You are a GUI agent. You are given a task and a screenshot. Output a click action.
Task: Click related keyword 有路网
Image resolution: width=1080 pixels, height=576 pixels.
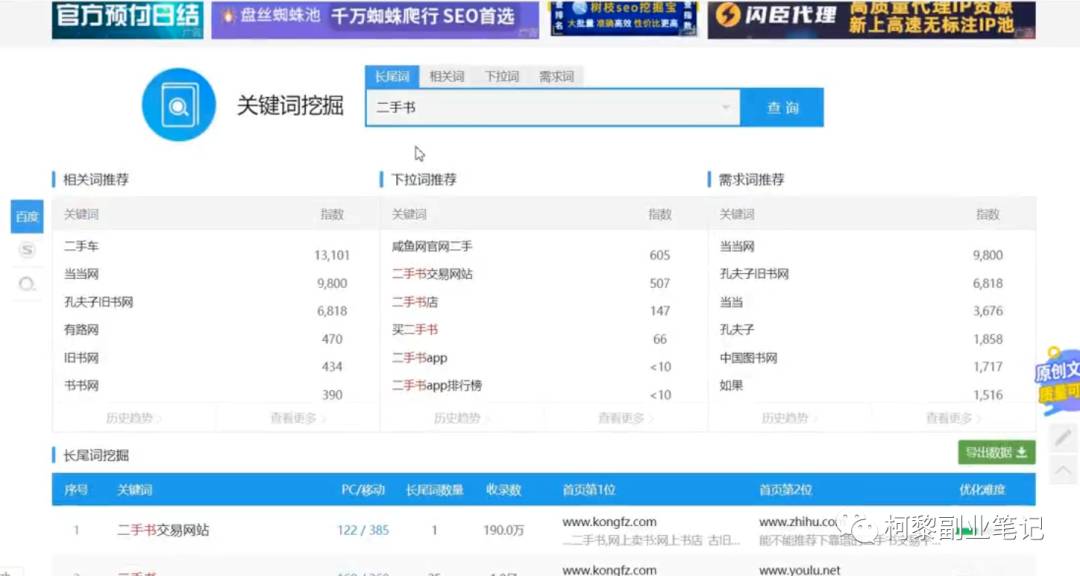(81, 330)
